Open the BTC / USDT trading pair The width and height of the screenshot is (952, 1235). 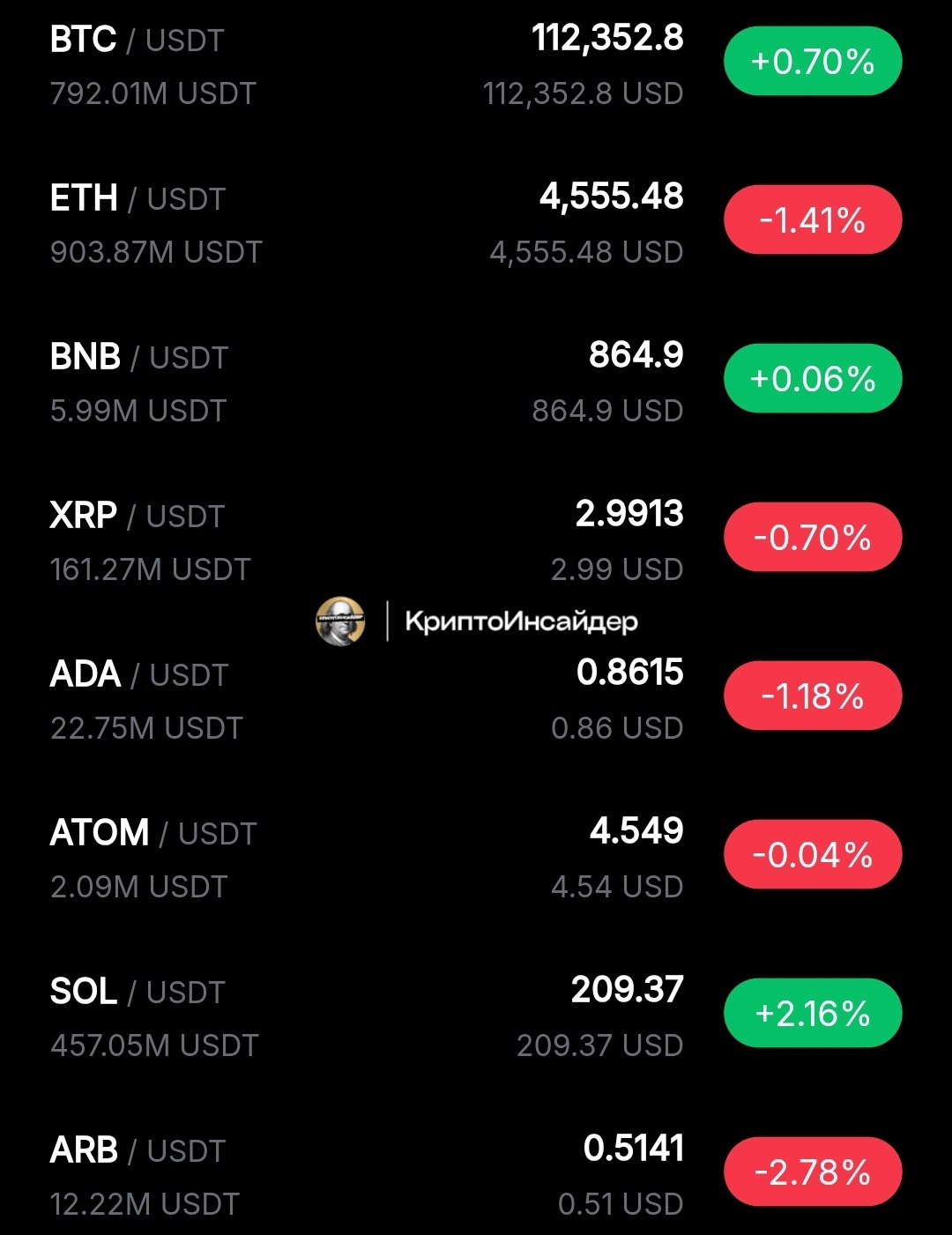click(x=476, y=65)
